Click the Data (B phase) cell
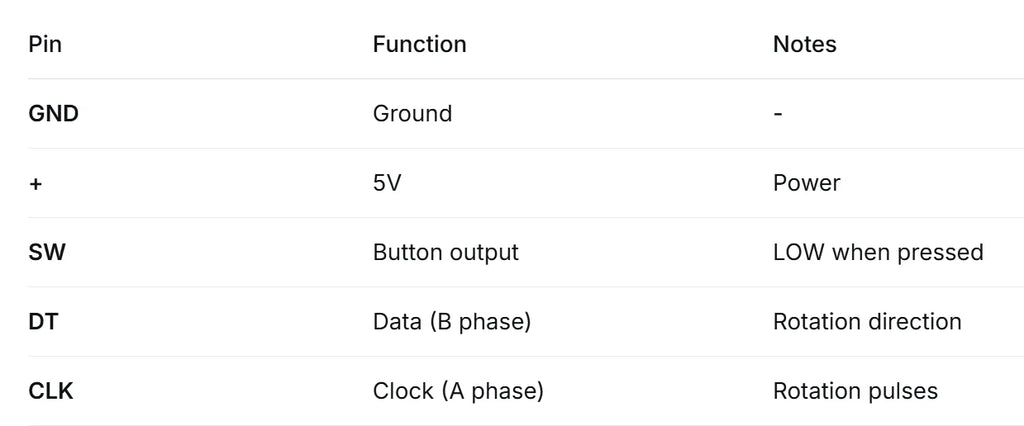The image size is (1024, 426). [x=452, y=321]
